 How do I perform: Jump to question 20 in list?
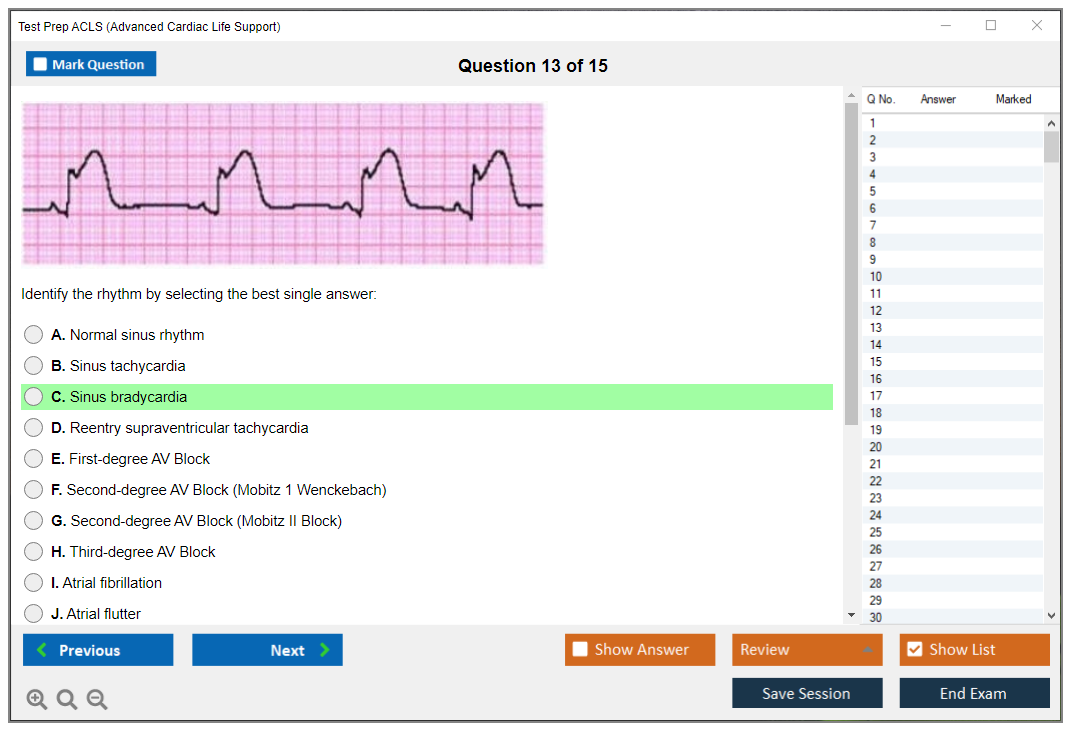[876, 447]
